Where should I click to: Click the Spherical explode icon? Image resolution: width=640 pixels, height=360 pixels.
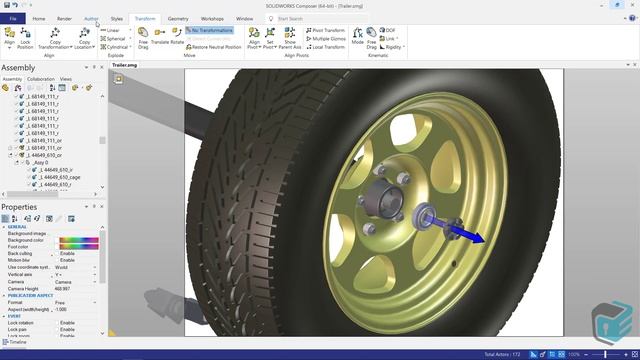pyautogui.click(x=103, y=38)
